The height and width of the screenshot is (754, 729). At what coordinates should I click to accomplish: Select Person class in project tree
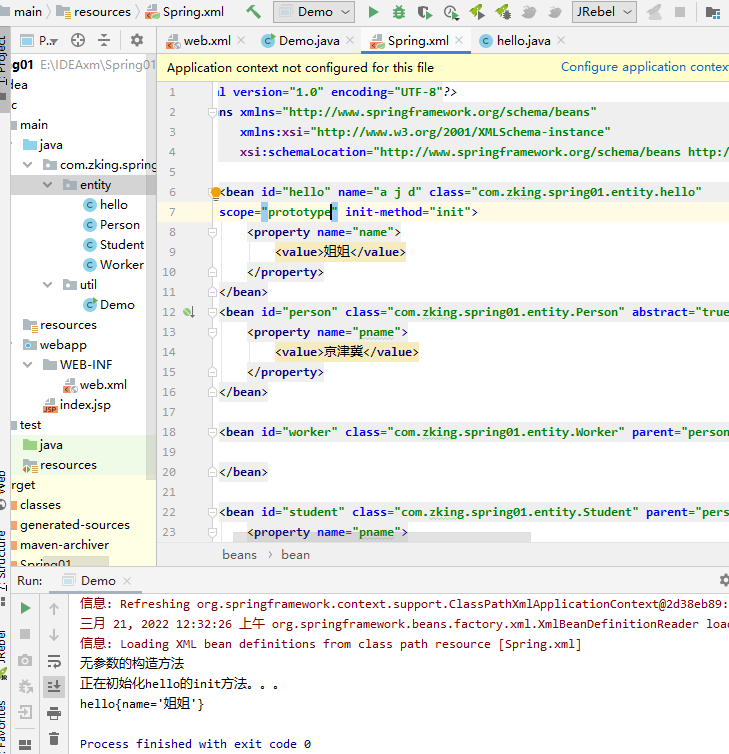(120, 225)
